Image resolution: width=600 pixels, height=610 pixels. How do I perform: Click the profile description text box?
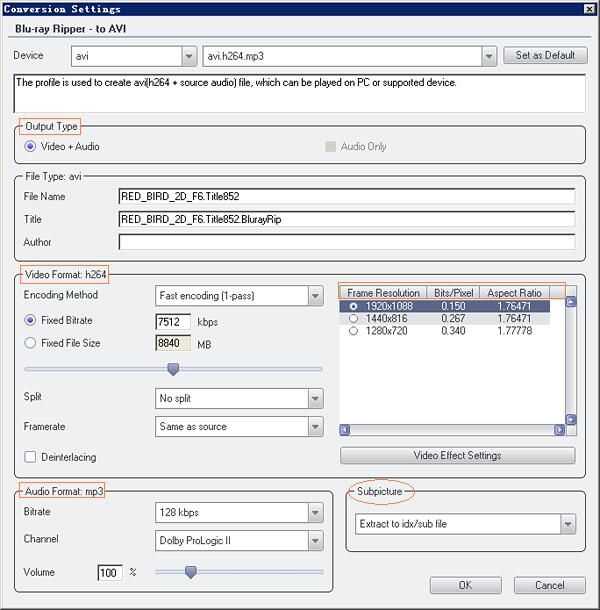(x=300, y=93)
